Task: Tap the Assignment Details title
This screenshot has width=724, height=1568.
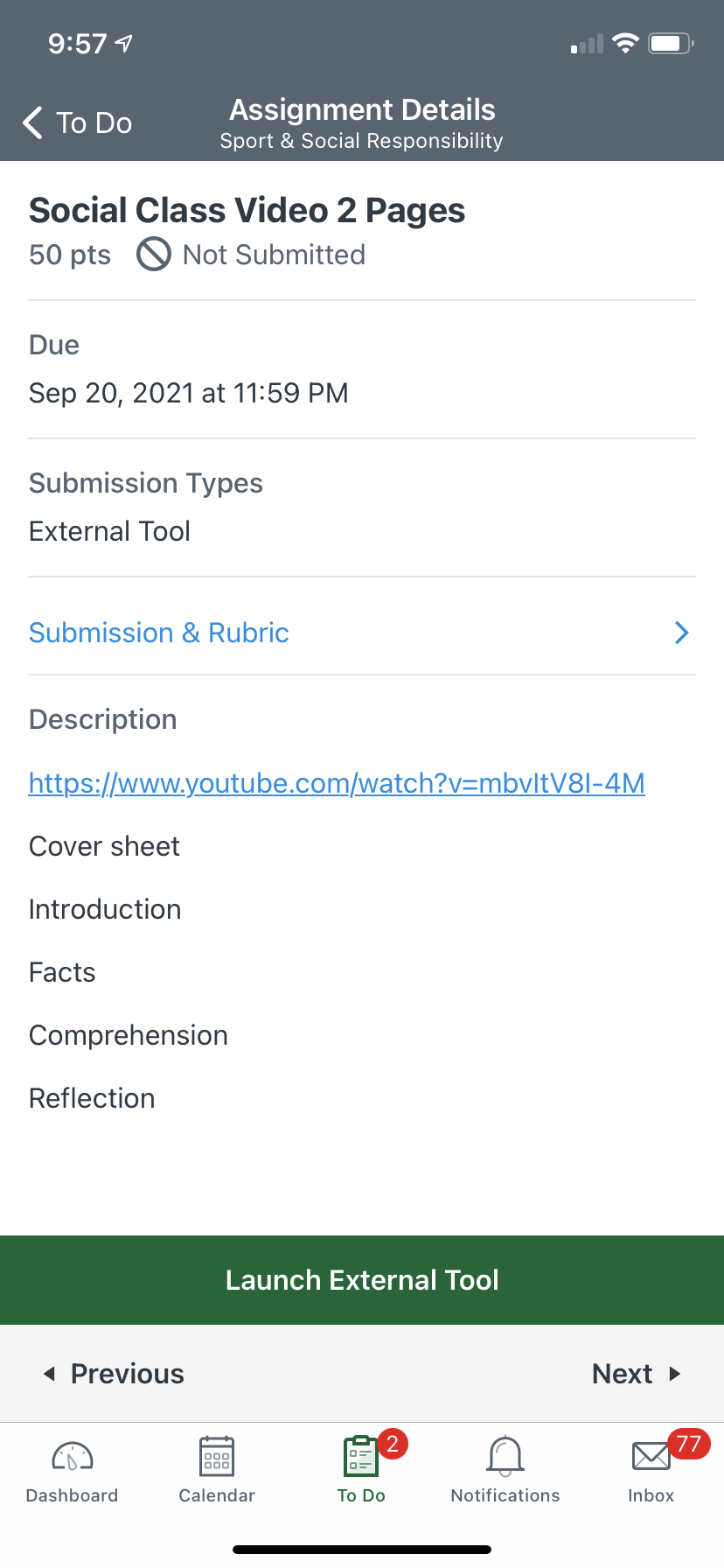Action: pos(362,110)
